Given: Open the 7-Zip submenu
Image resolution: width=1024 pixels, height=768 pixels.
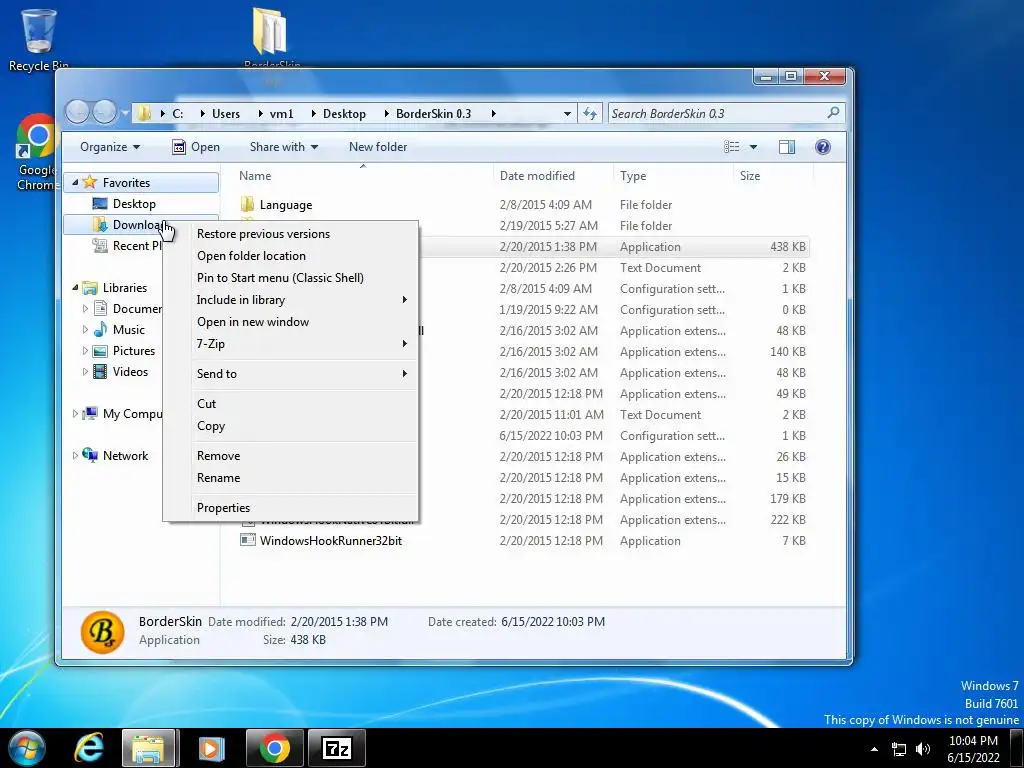Looking at the screenshot, I should coord(291,344).
